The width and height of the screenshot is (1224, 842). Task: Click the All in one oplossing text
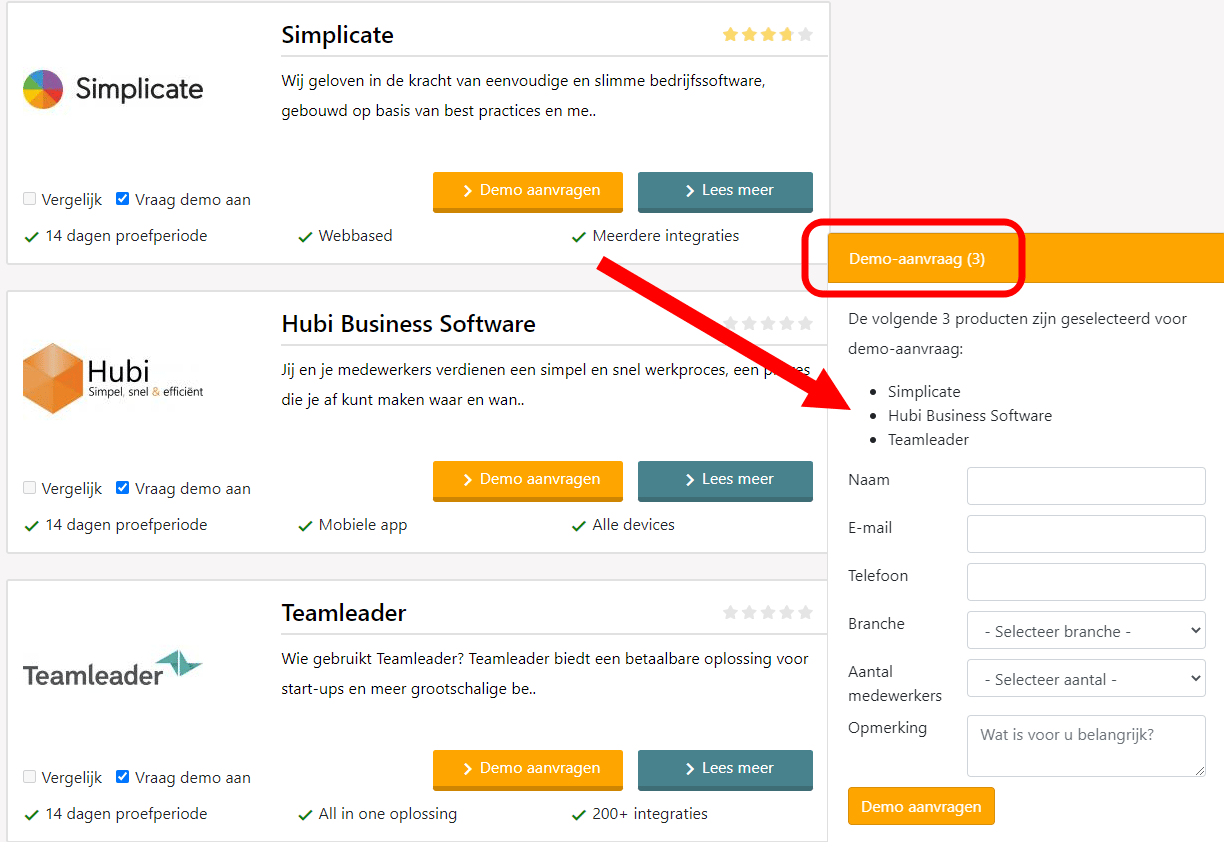(x=387, y=814)
